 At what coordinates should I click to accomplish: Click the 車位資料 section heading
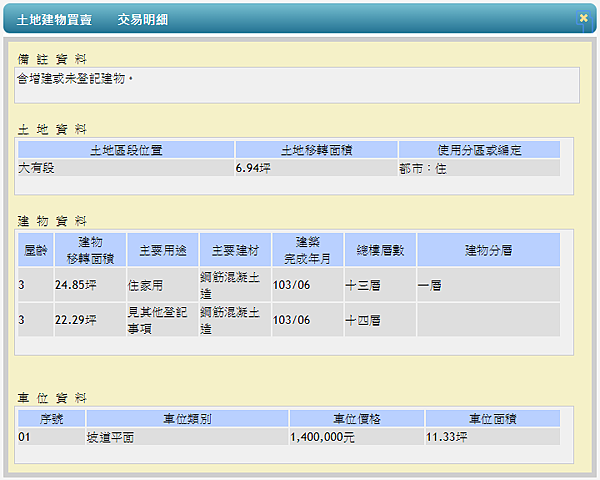52,398
